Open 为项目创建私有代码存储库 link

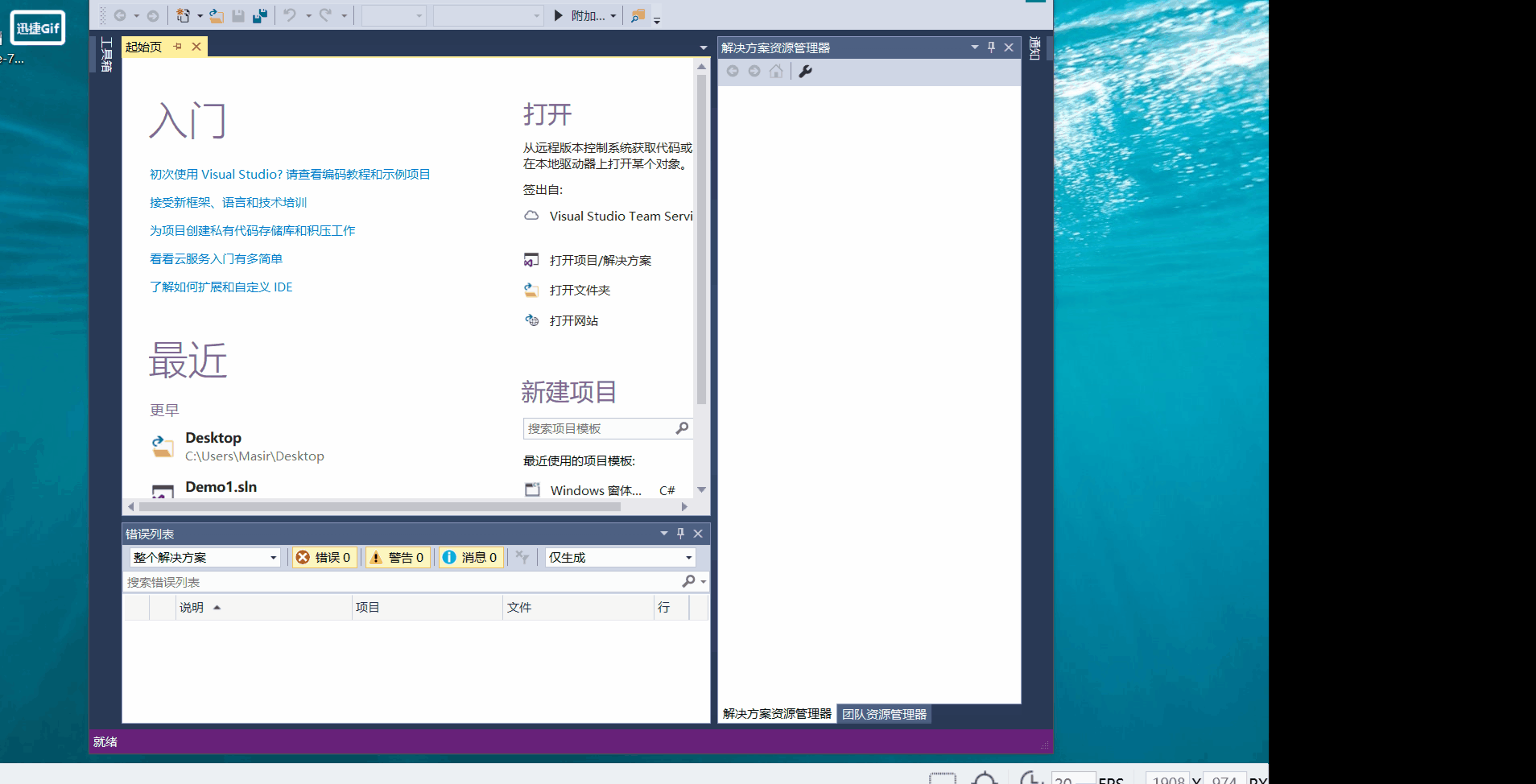[x=253, y=230]
